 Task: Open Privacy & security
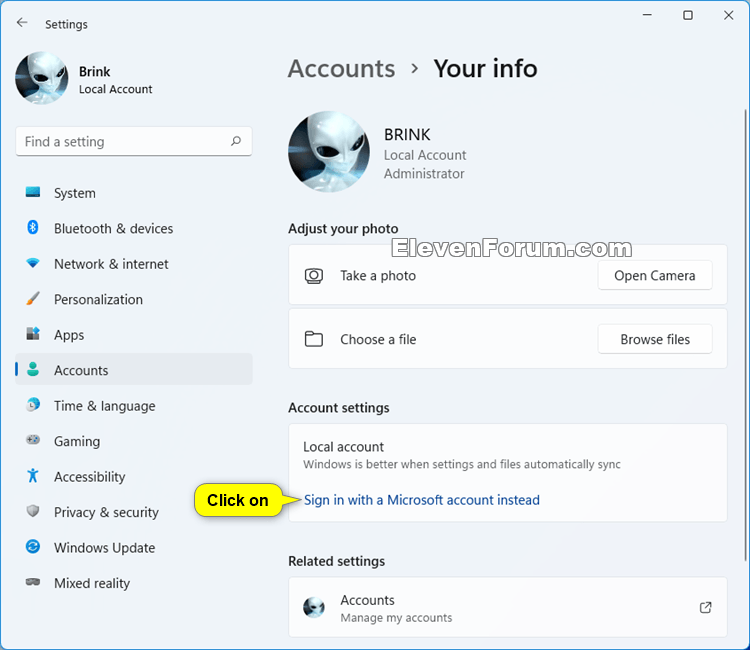tap(134, 512)
